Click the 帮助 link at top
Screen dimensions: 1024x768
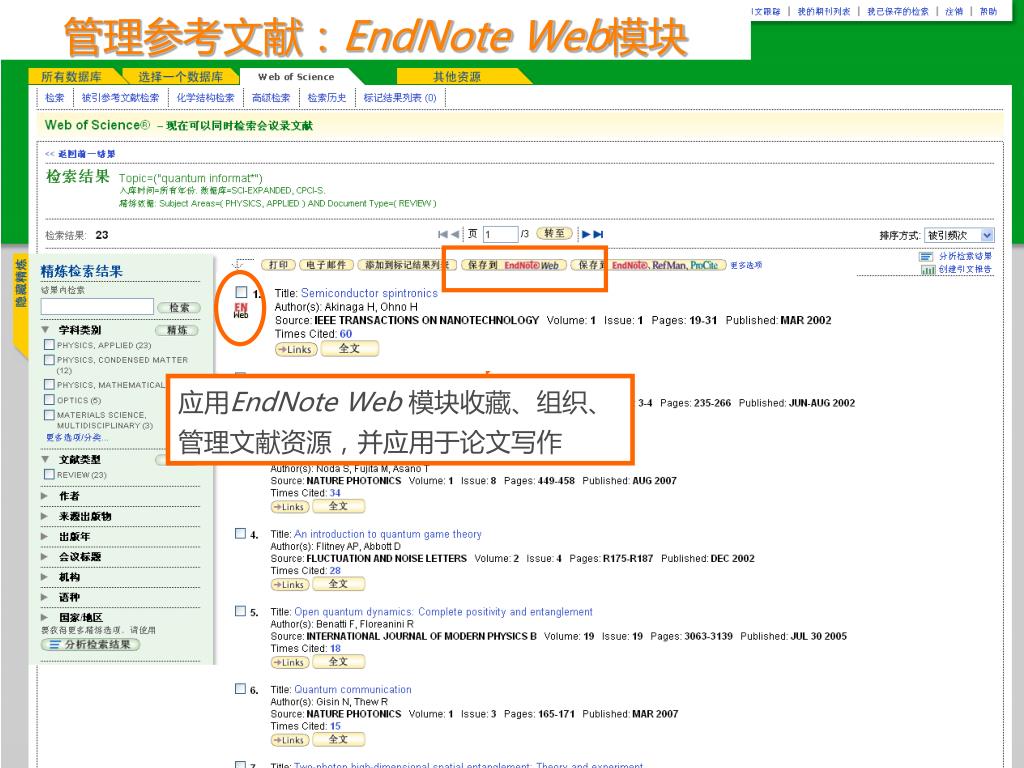coord(988,11)
